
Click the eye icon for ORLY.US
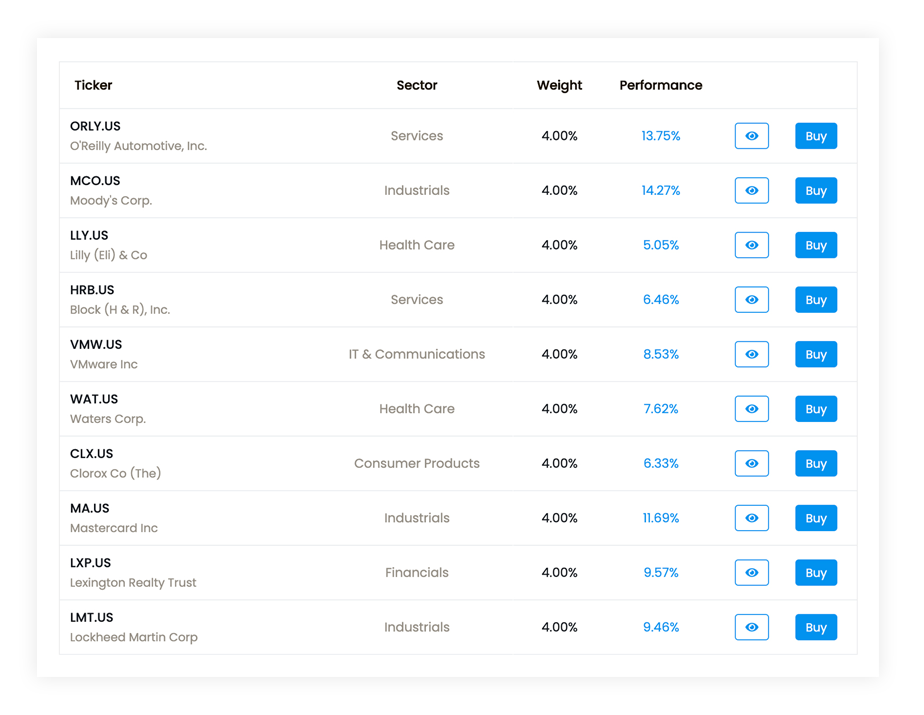click(751, 136)
